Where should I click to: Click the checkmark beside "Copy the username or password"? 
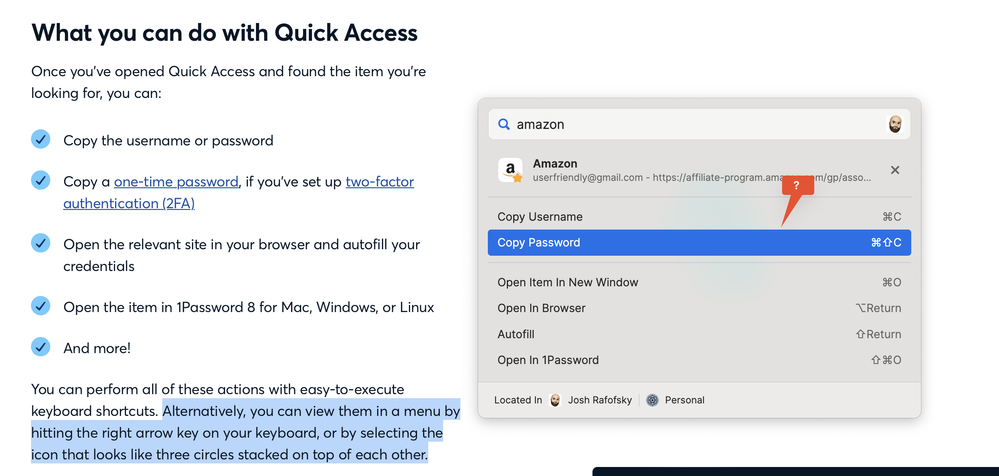[40, 139]
